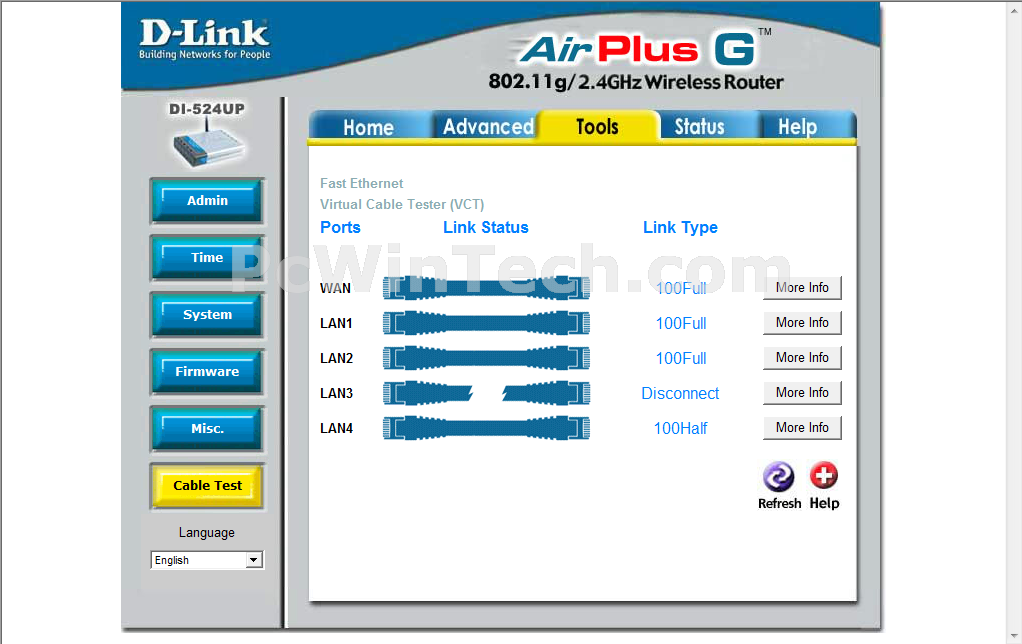Click the Virtual Cable Tester (VCT) heading
Image resolution: width=1022 pixels, height=644 pixels.
[x=402, y=205]
